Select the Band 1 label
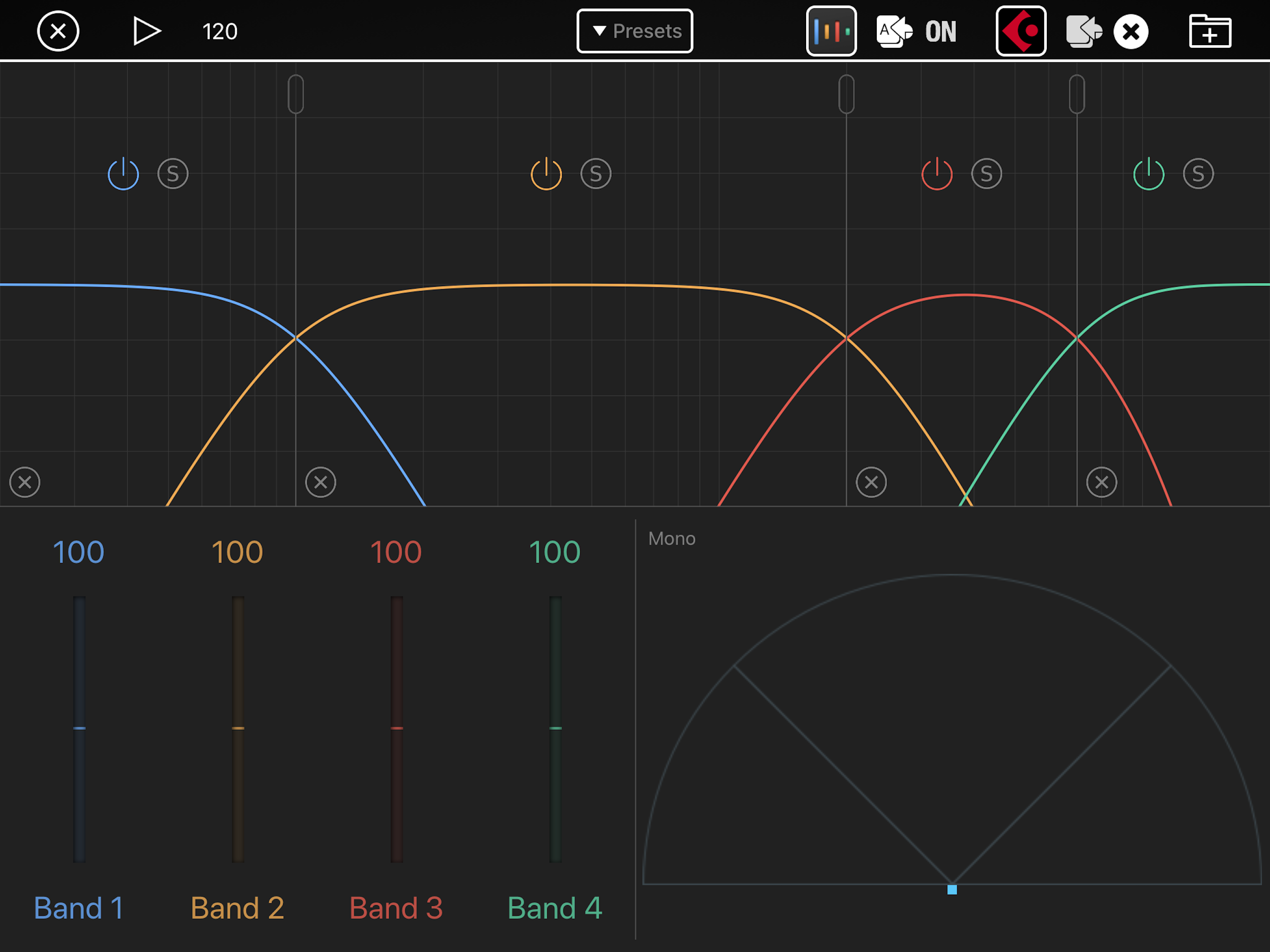 coord(79,908)
